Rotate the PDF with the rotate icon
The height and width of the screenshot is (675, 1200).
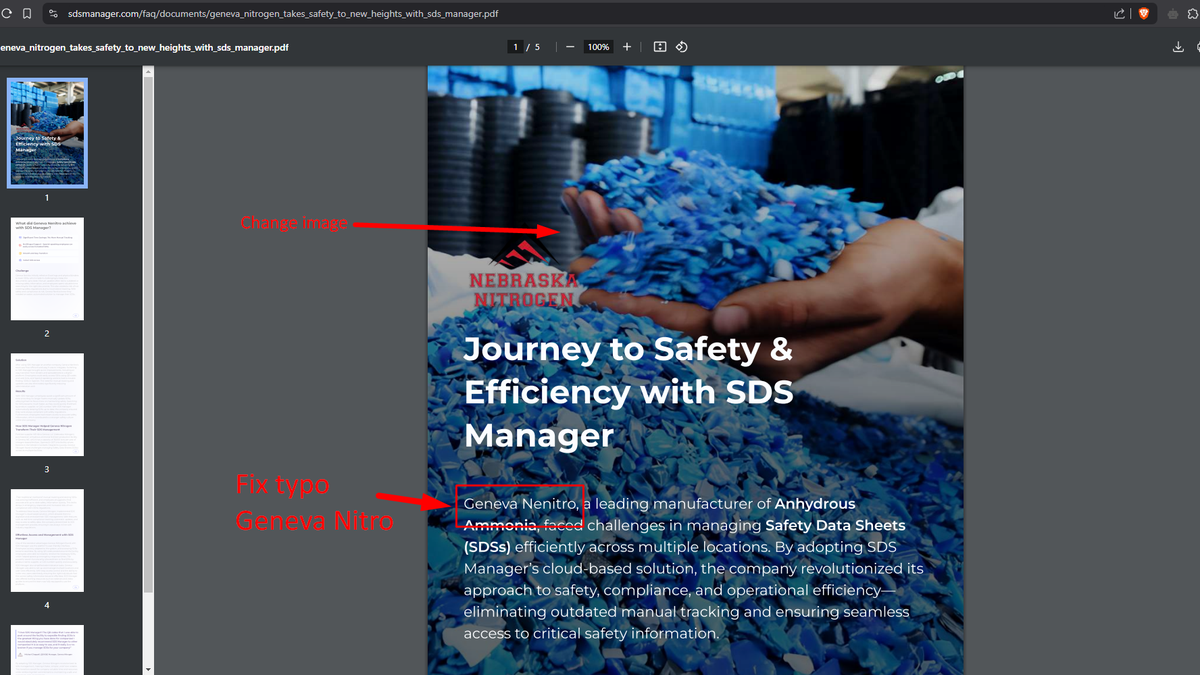(681, 47)
